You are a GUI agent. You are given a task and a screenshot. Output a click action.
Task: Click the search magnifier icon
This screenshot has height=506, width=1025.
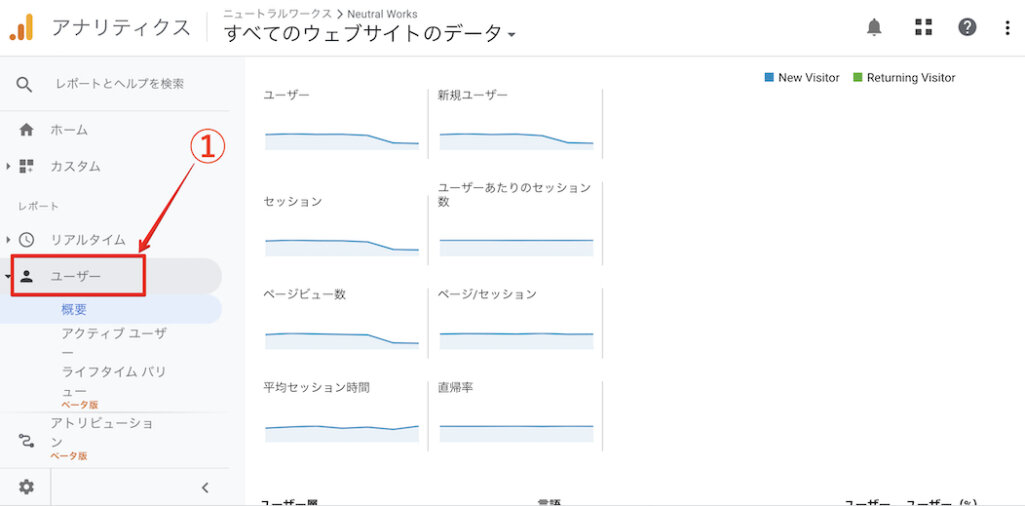[x=25, y=84]
